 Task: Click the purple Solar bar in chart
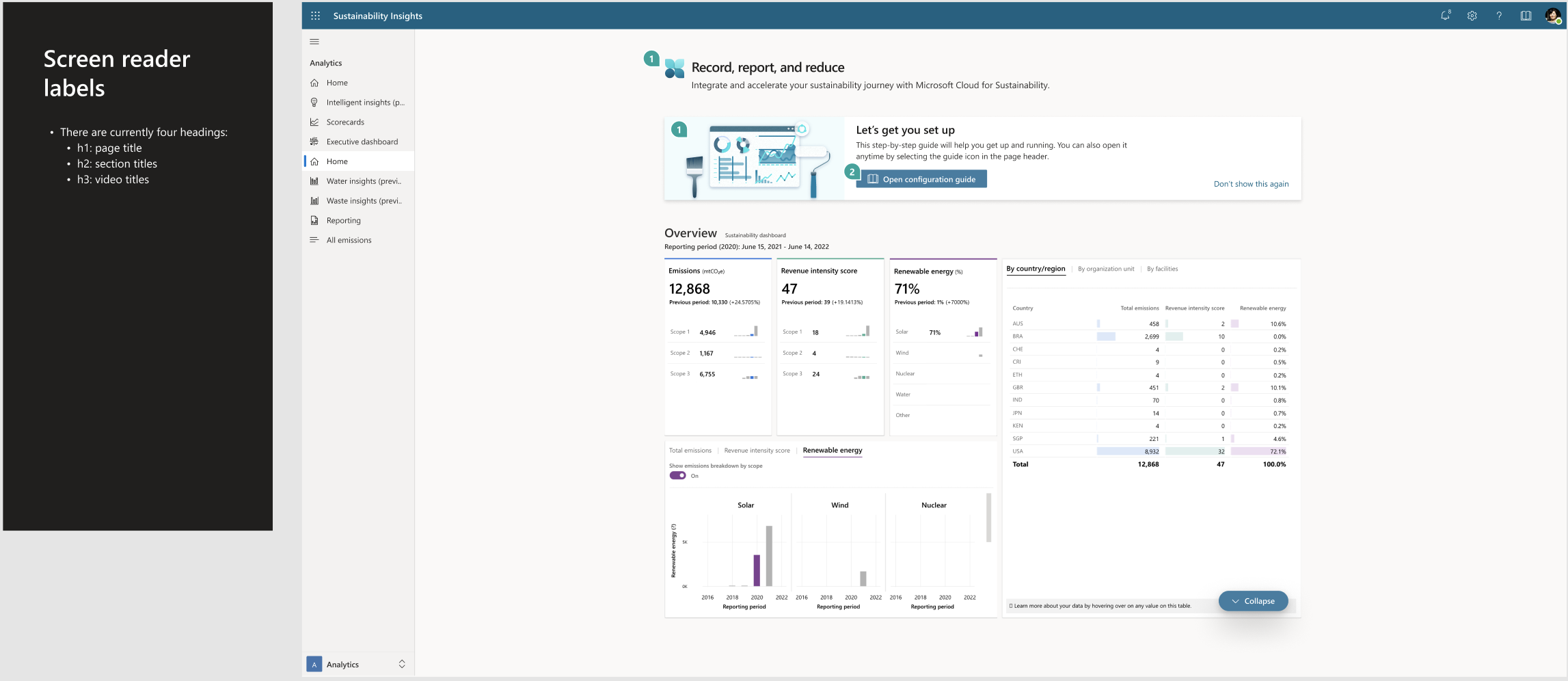pos(757,570)
